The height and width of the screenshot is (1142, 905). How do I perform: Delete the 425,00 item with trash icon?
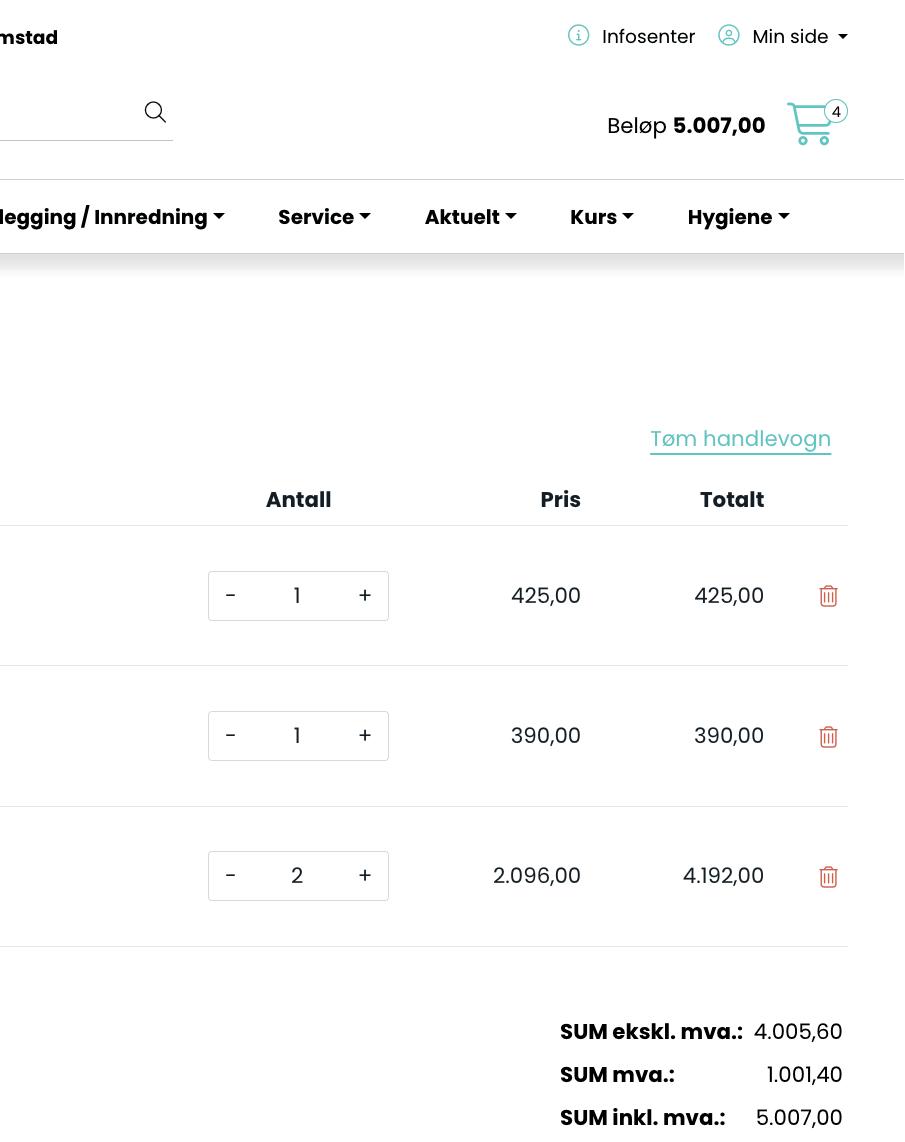828,596
